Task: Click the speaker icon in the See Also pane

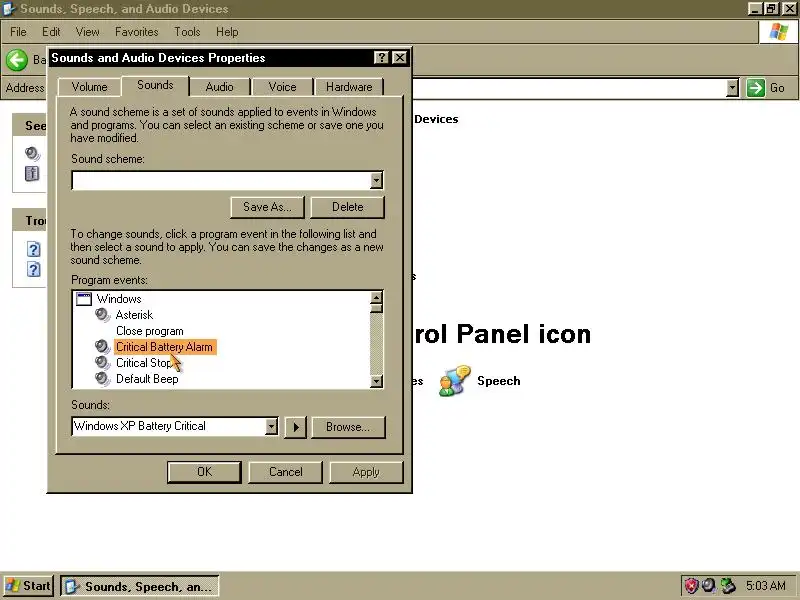Action: [x=32, y=153]
